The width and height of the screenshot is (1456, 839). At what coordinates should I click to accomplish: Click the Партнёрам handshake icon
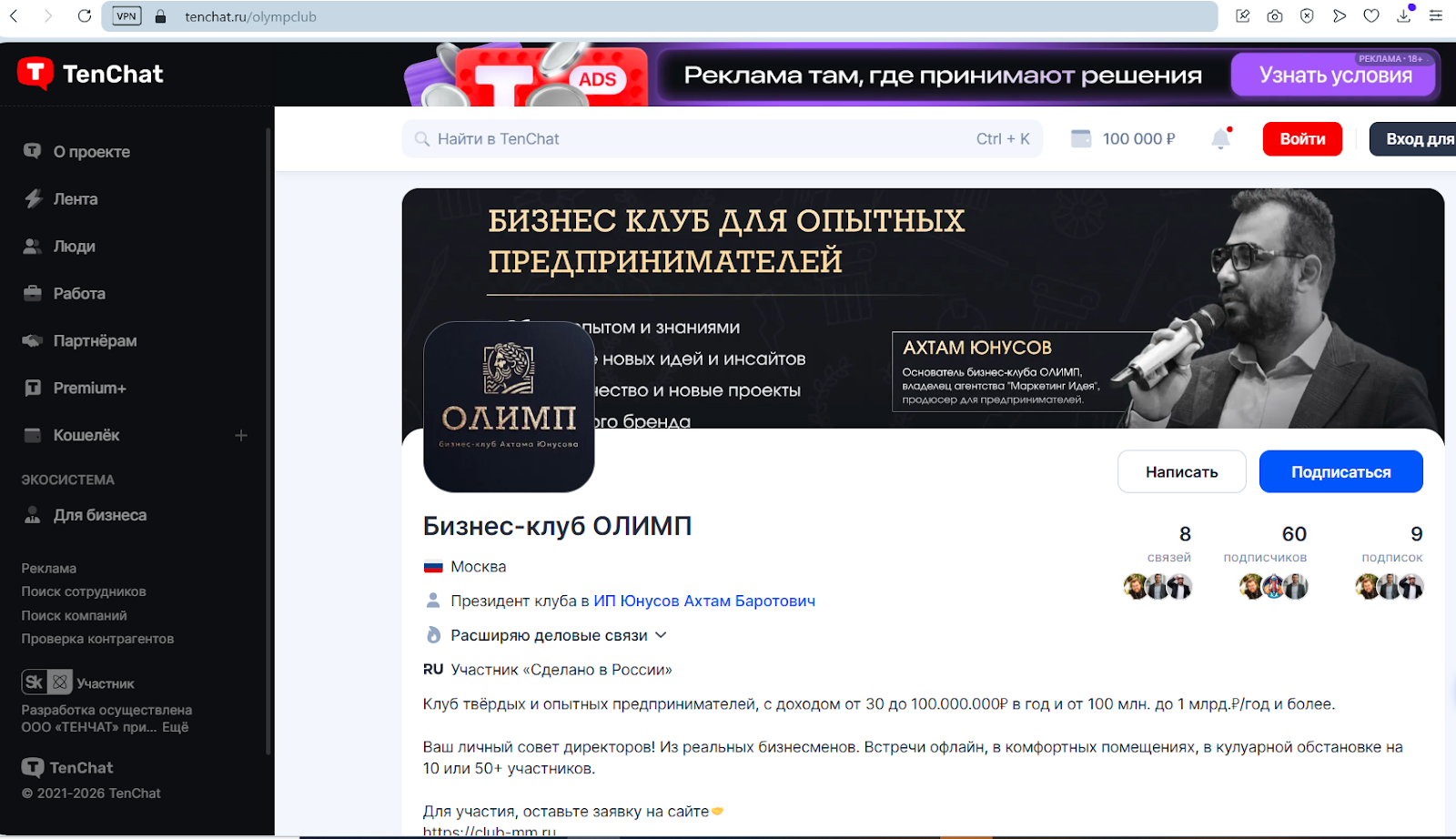tap(32, 340)
